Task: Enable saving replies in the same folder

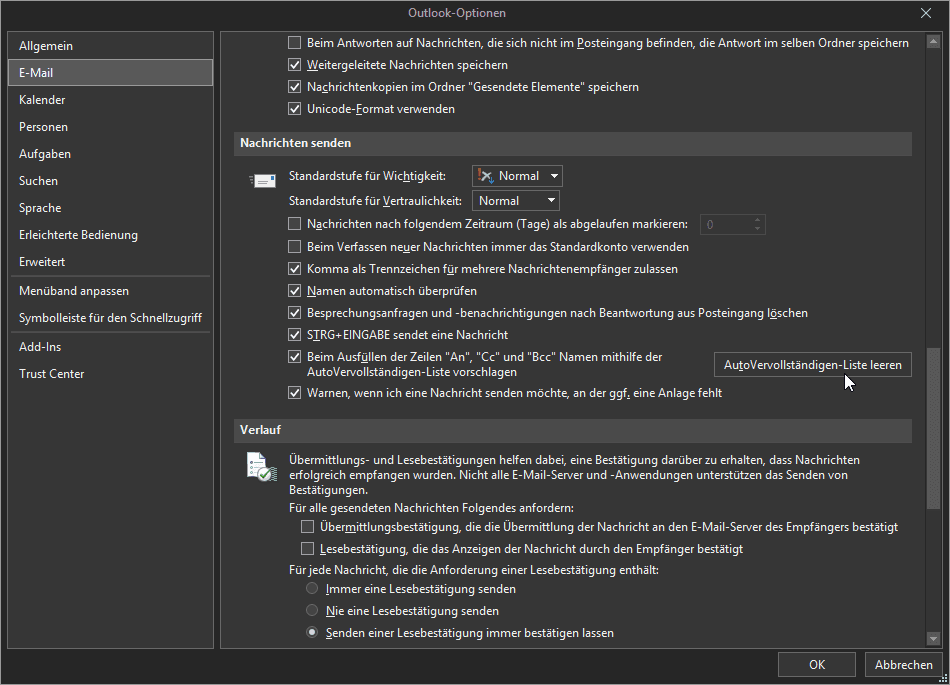Action: [294, 42]
